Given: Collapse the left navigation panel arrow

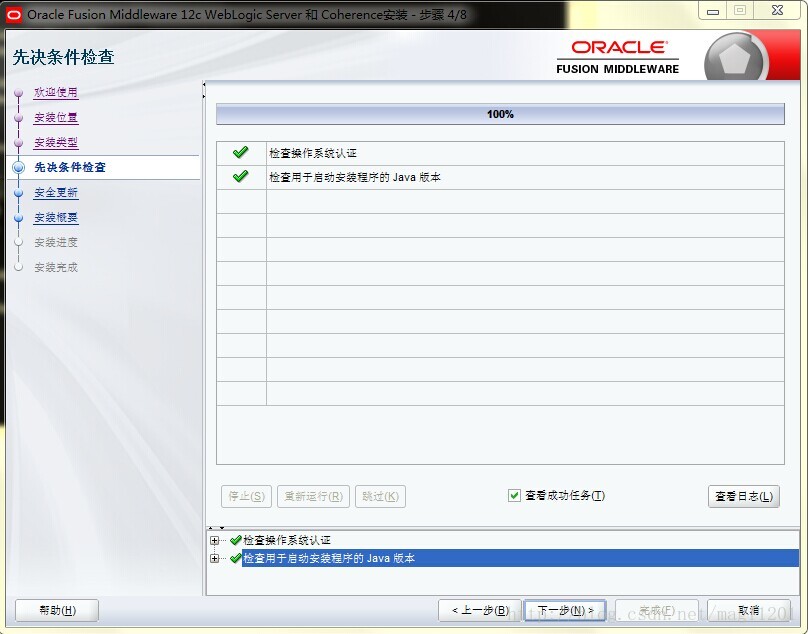Looking at the screenshot, I should [204, 84].
